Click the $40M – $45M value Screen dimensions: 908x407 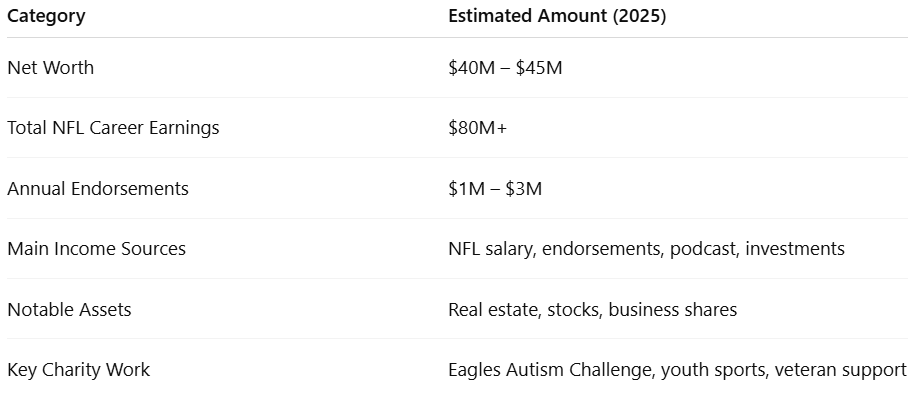(x=505, y=68)
